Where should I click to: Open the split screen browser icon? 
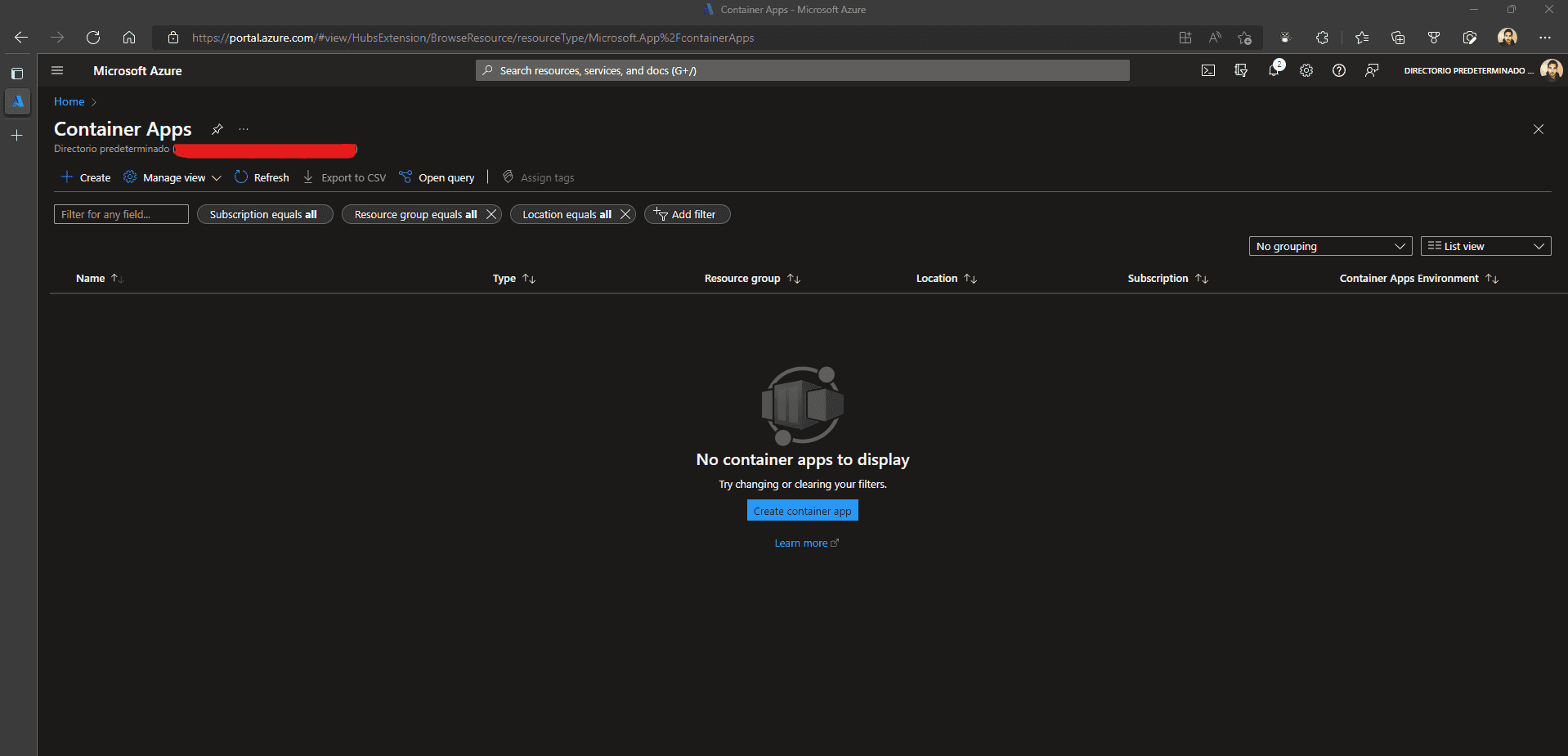click(1185, 38)
